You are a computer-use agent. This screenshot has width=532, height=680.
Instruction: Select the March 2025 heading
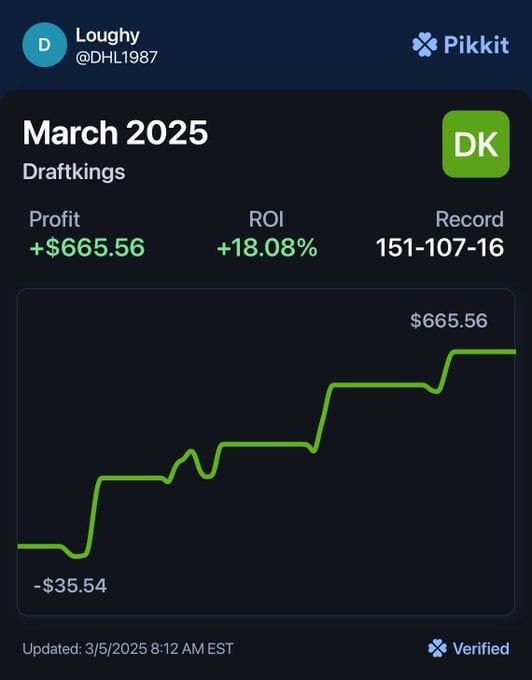point(115,133)
